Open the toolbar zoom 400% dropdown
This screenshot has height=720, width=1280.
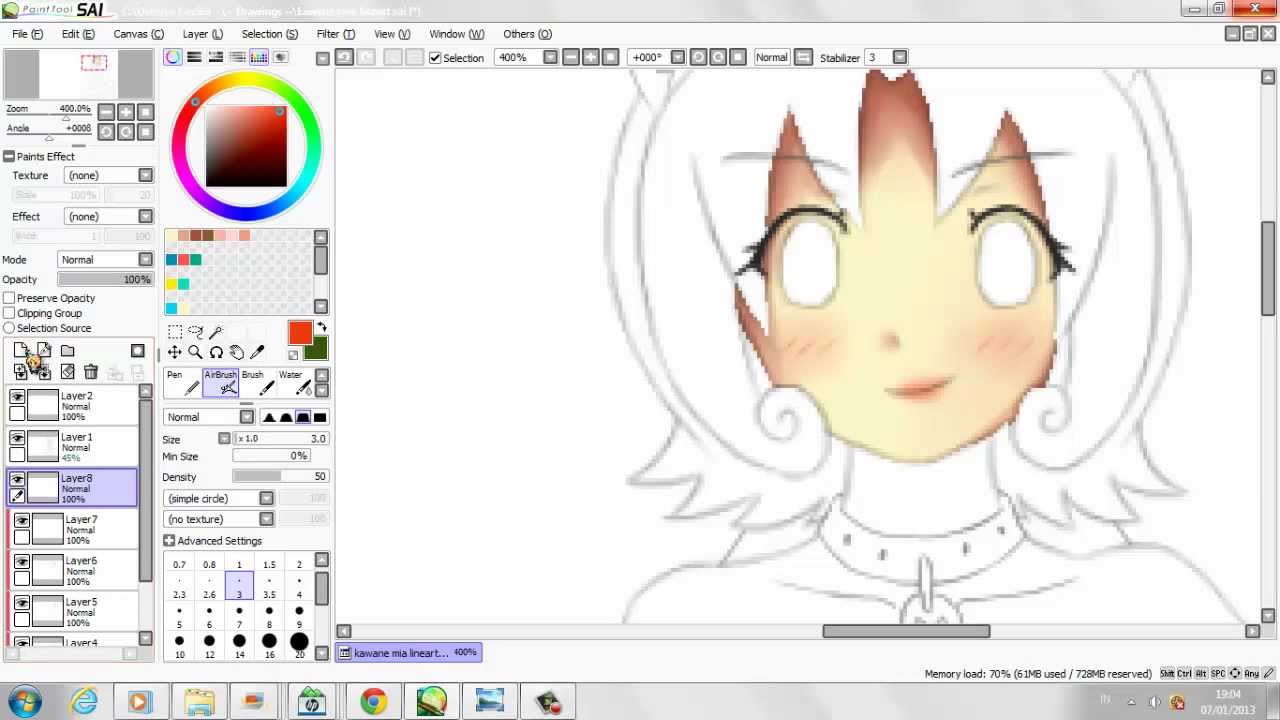pyautogui.click(x=550, y=58)
